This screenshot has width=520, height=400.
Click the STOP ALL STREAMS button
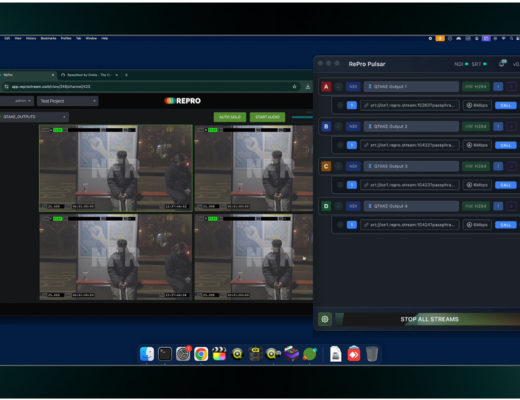pyautogui.click(x=429, y=319)
